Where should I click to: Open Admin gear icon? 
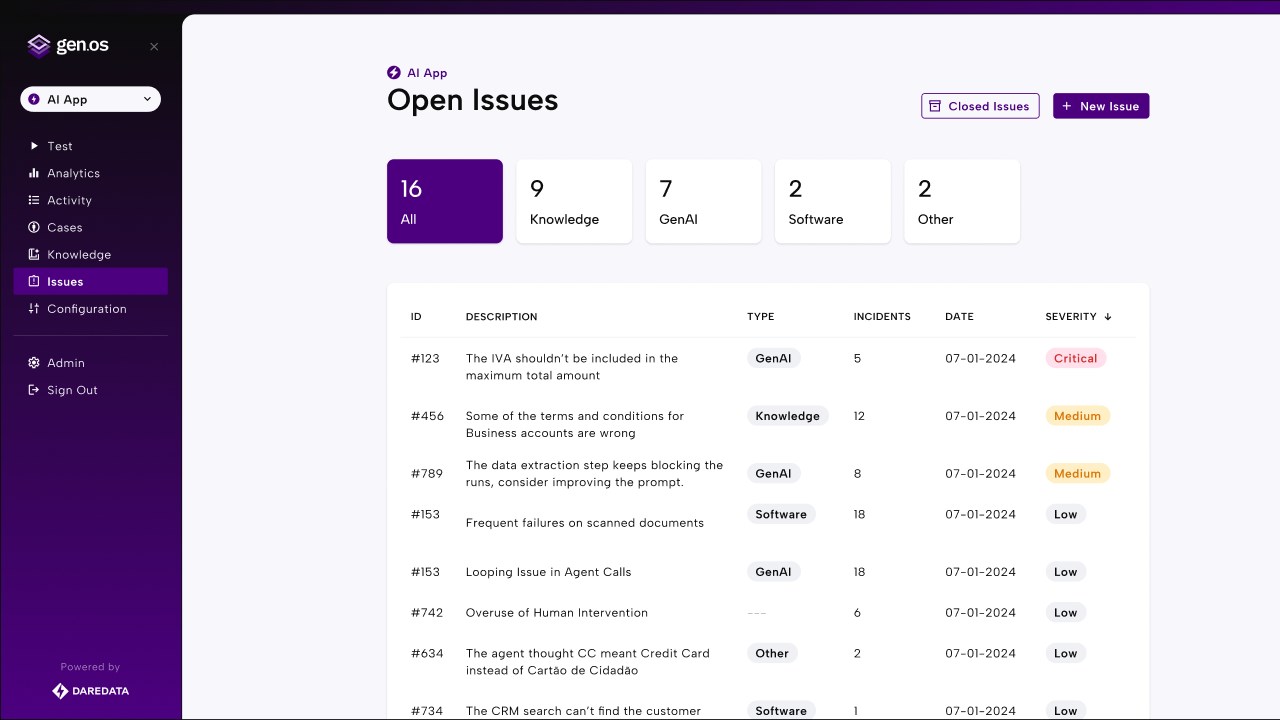pyautogui.click(x=34, y=363)
